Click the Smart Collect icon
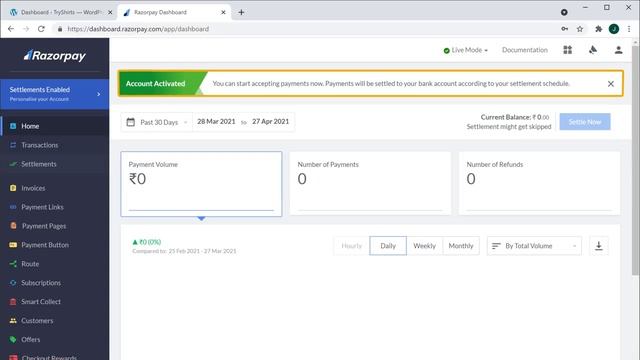Image resolution: width=640 pixels, height=360 pixels. point(13,302)
